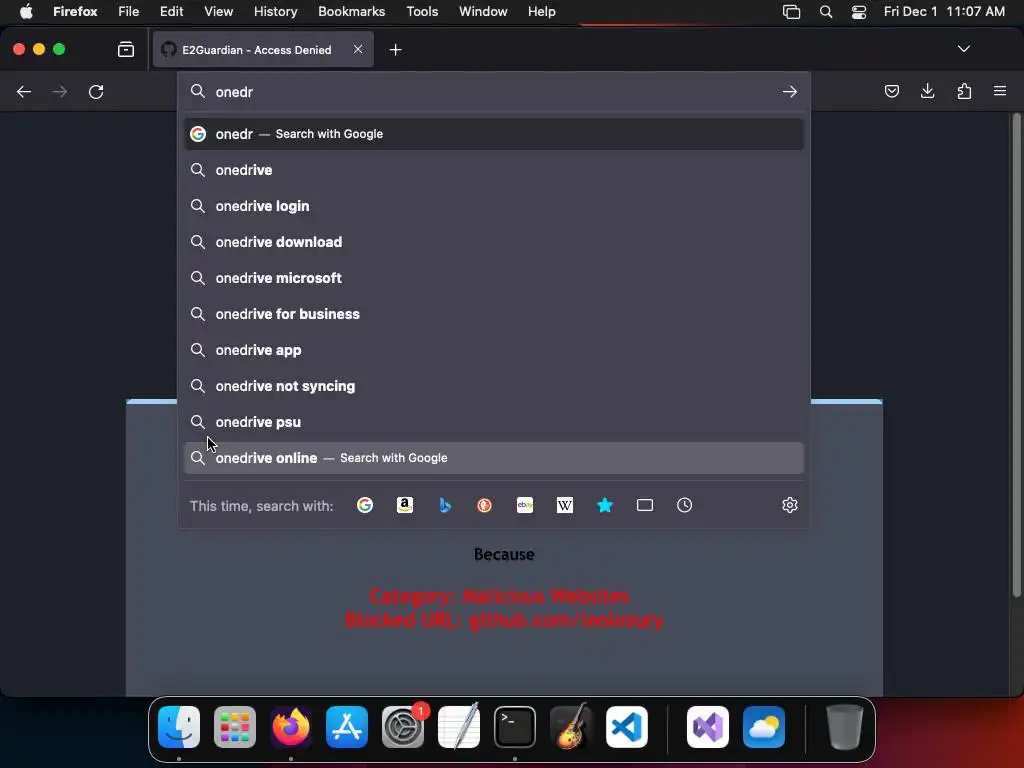Viewport: 1024px width, 768px height.
Task: Open Save to Pocket
Action: pyautogui.click(x=891, y=91)
